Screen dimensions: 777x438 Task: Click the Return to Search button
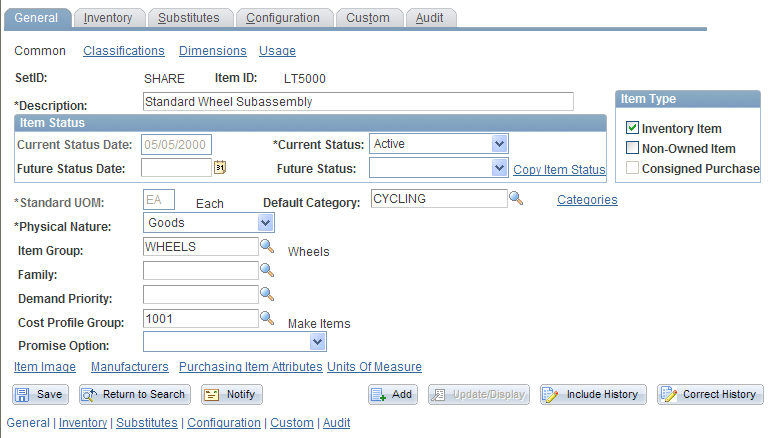135,394
